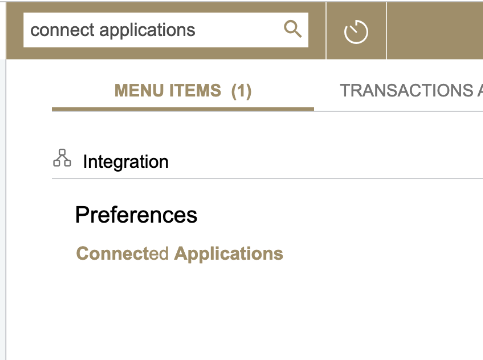Click the Preferences heading
Image resolution: width=483 pixels, height=360 pixels.
(x=136, y=215)
